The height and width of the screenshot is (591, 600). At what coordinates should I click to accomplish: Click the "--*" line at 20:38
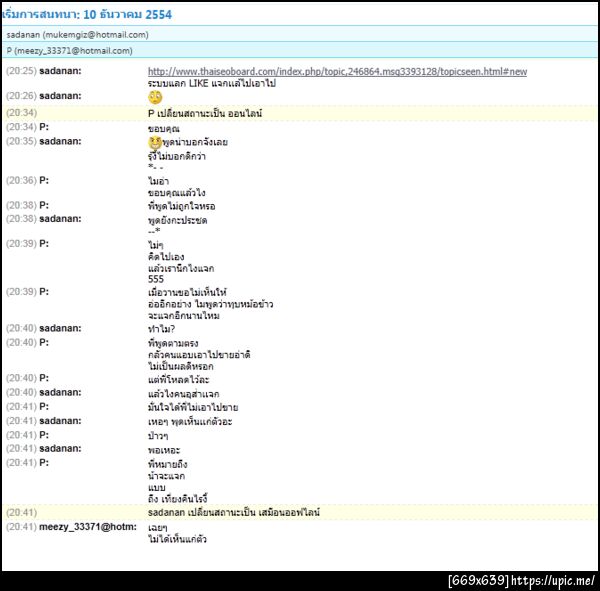pyautogui.click(x=154, y=231)
